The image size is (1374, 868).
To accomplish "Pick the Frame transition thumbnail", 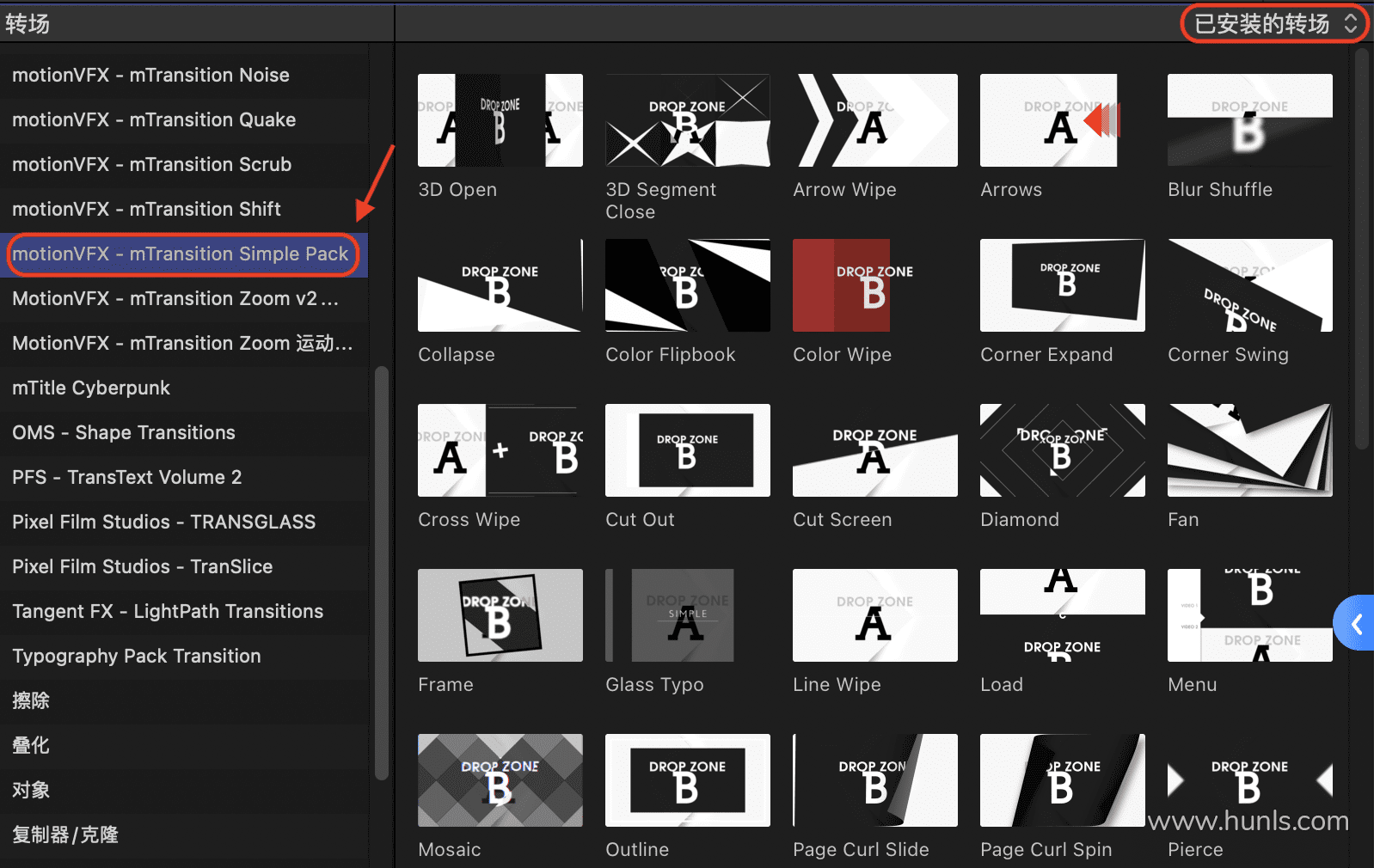I will tap(500, 615).
